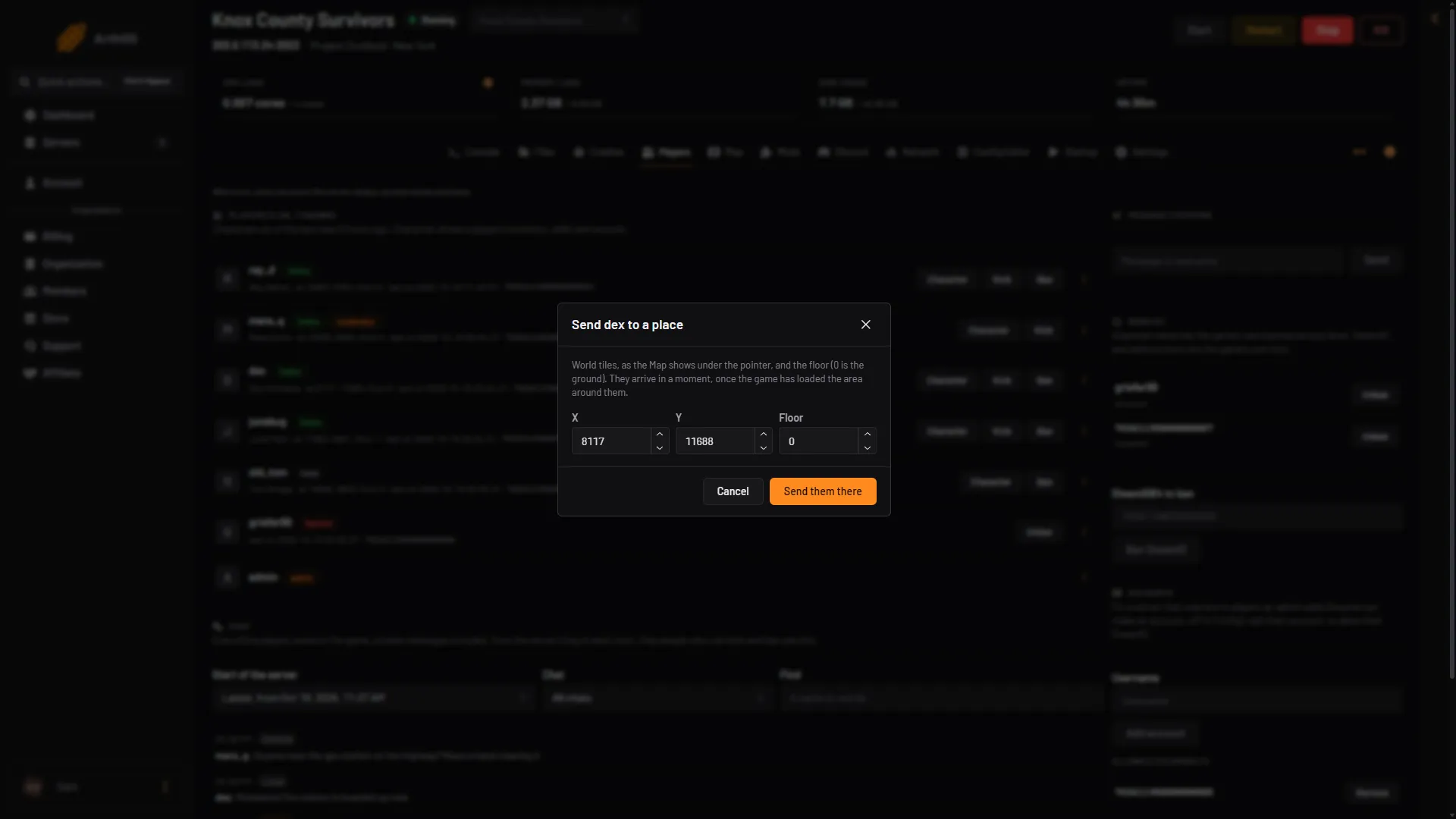1456x819 pixels.
Task: Cancel the teleport dialog
Action: pos(733,491)
